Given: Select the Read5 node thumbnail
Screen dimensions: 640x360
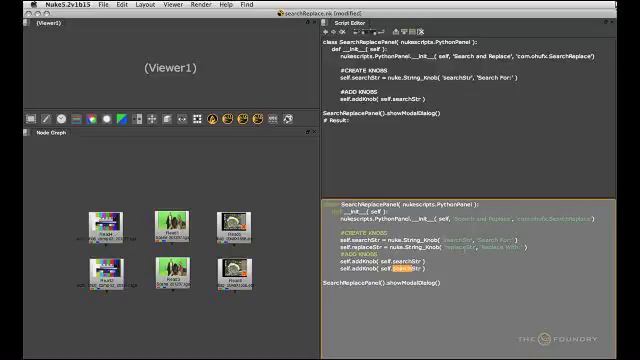Looking at the screenshot, I should coord(234,227).
